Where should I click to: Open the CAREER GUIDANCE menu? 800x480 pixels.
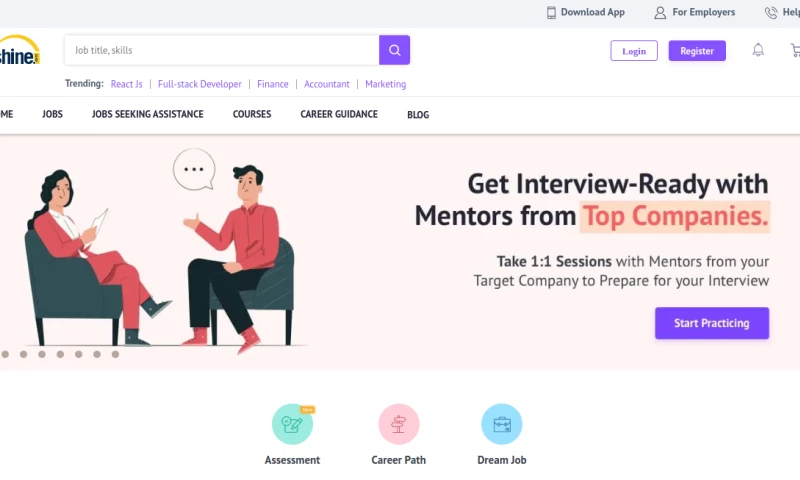click(339, 114)
